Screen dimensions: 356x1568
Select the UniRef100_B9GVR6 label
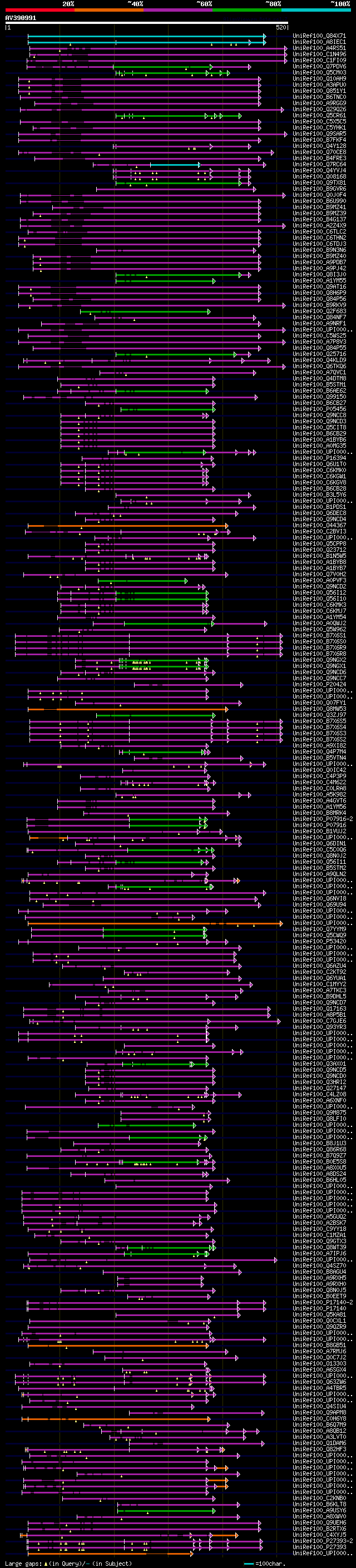click(x=319, y=189)
